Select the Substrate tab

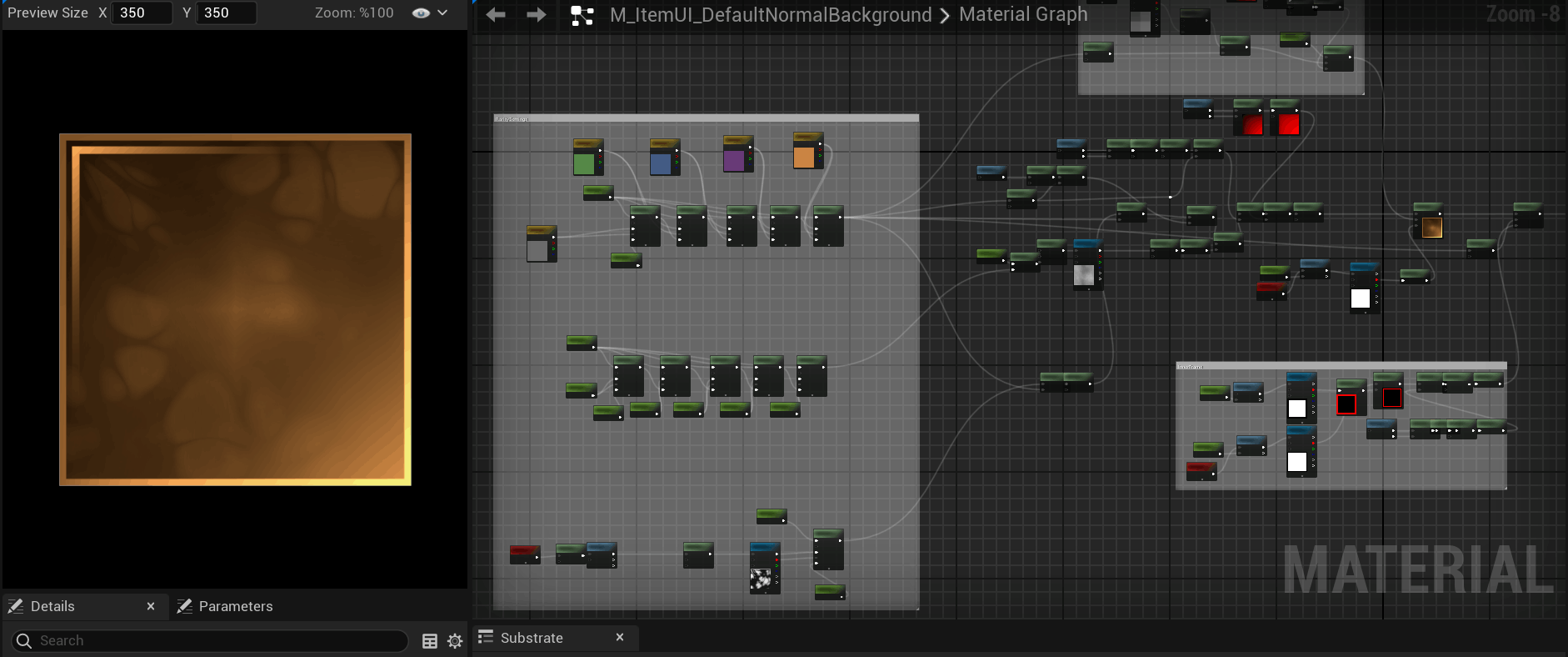tap(532, 638)
